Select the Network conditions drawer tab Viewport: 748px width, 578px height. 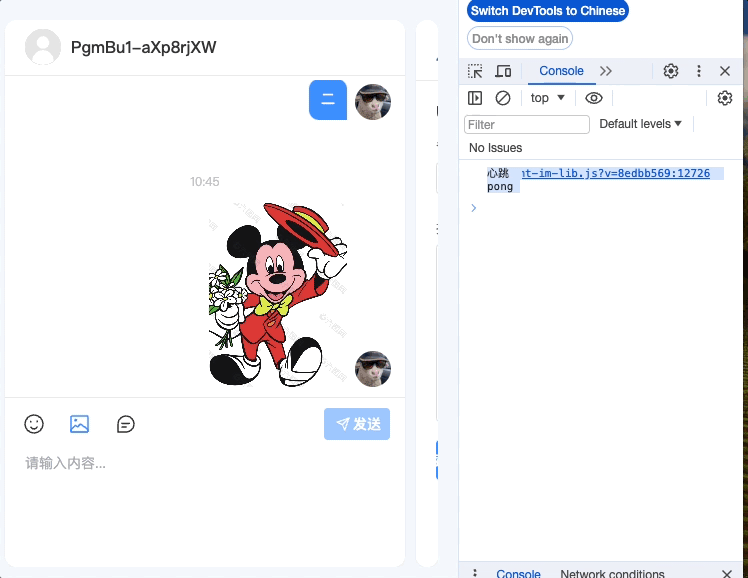(x=612, y=573)
